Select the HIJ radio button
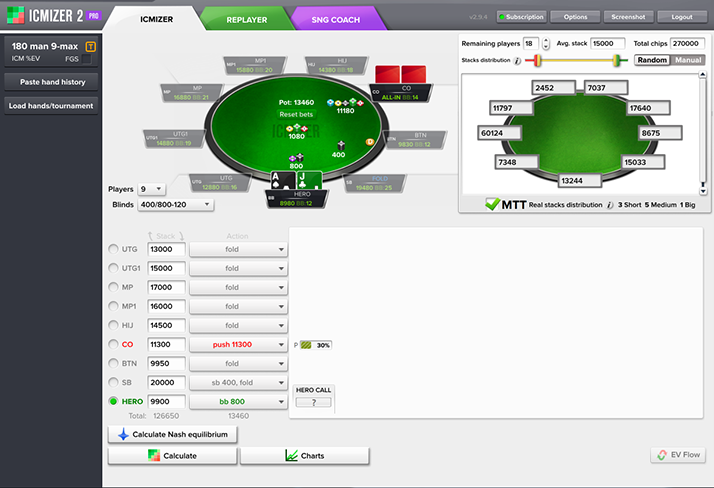Viewport: 714px width, 488px height. point(113,325)
